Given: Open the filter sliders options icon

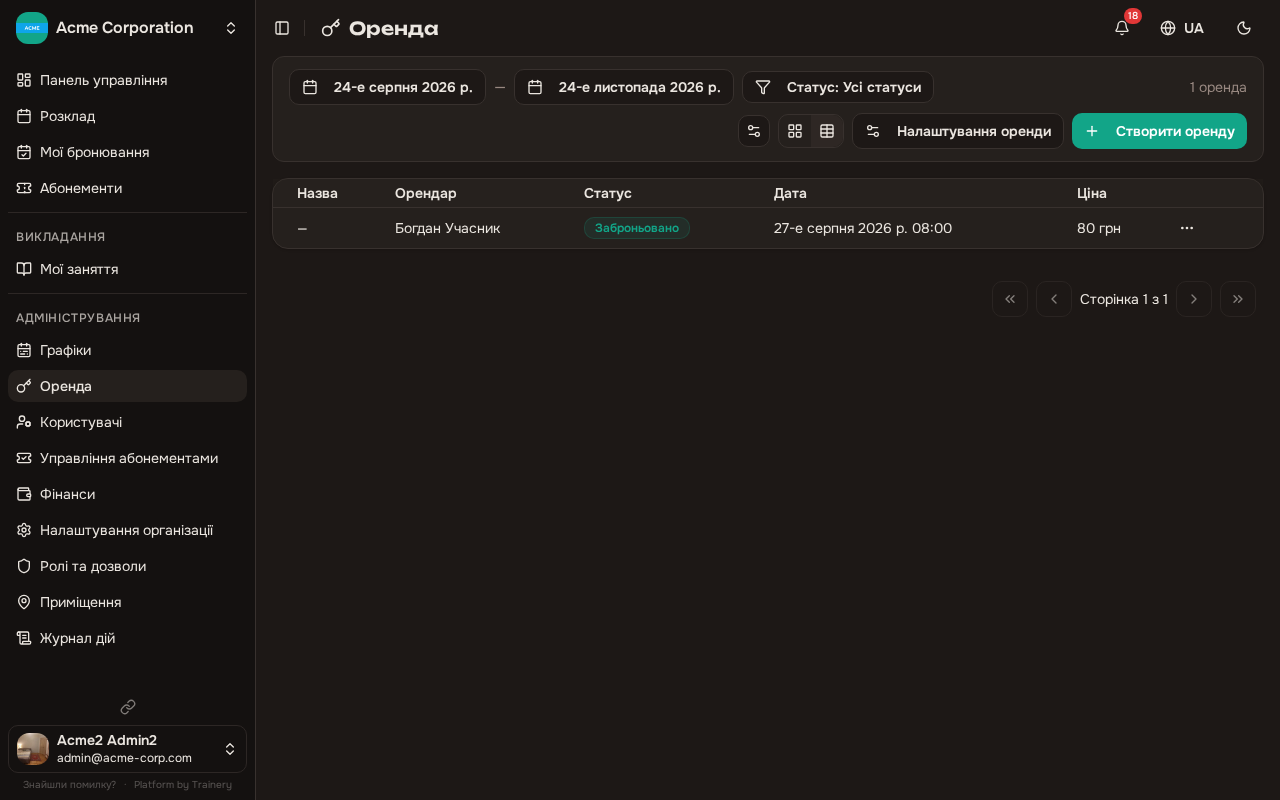Looking at the screenshot, I should tap(754, 131).
